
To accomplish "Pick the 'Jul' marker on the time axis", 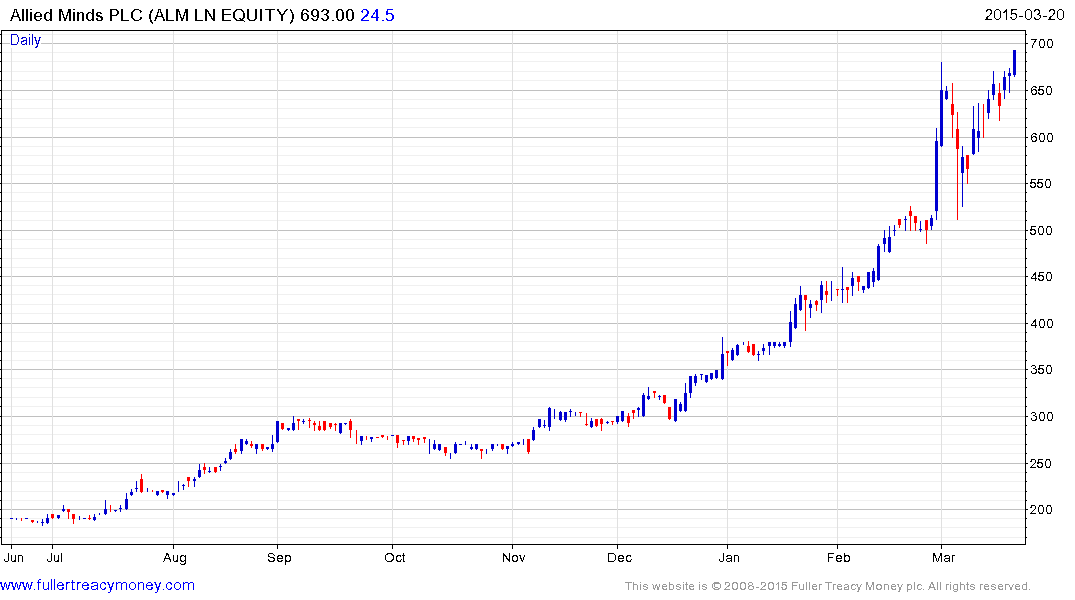I will click(x=55, y=557).
